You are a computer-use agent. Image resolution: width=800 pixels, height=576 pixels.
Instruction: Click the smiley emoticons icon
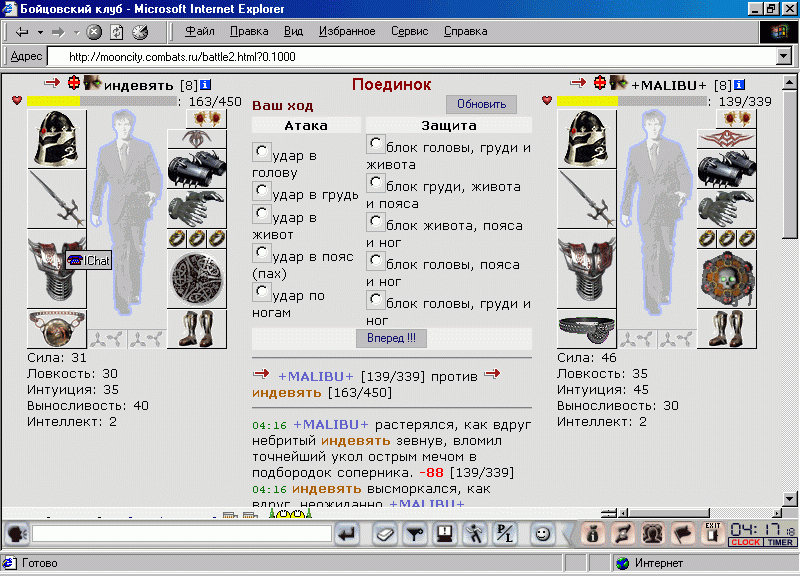click(x=542, y=534)
